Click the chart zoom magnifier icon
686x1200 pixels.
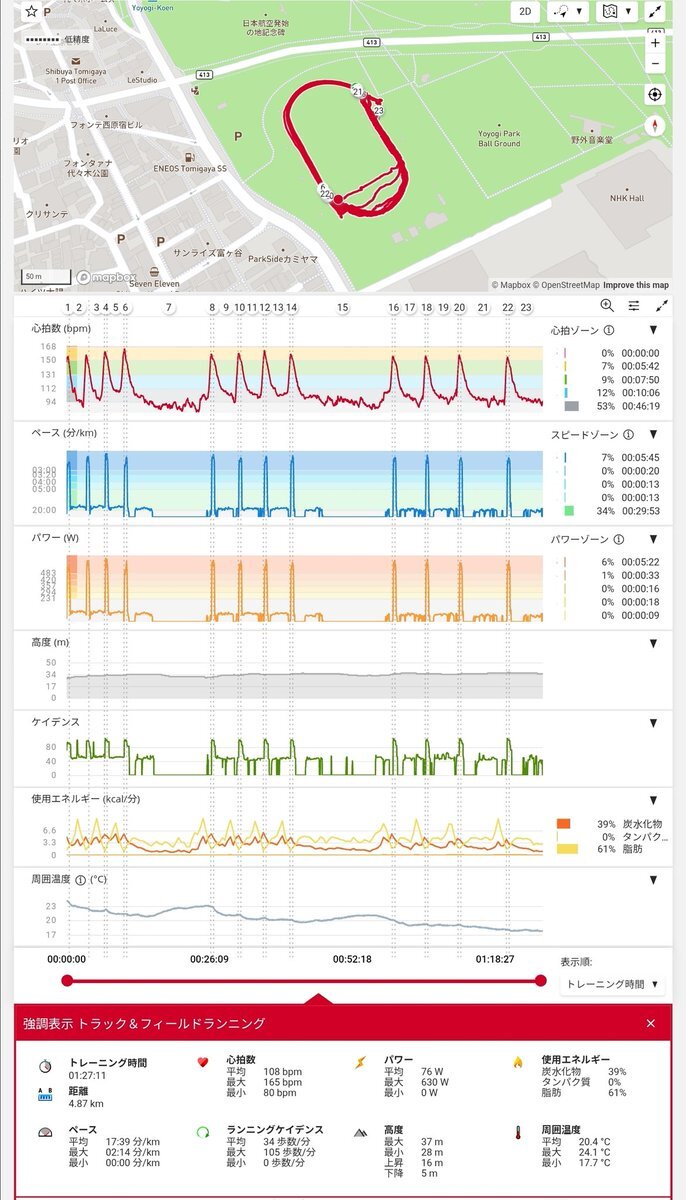tap(607, 306)
